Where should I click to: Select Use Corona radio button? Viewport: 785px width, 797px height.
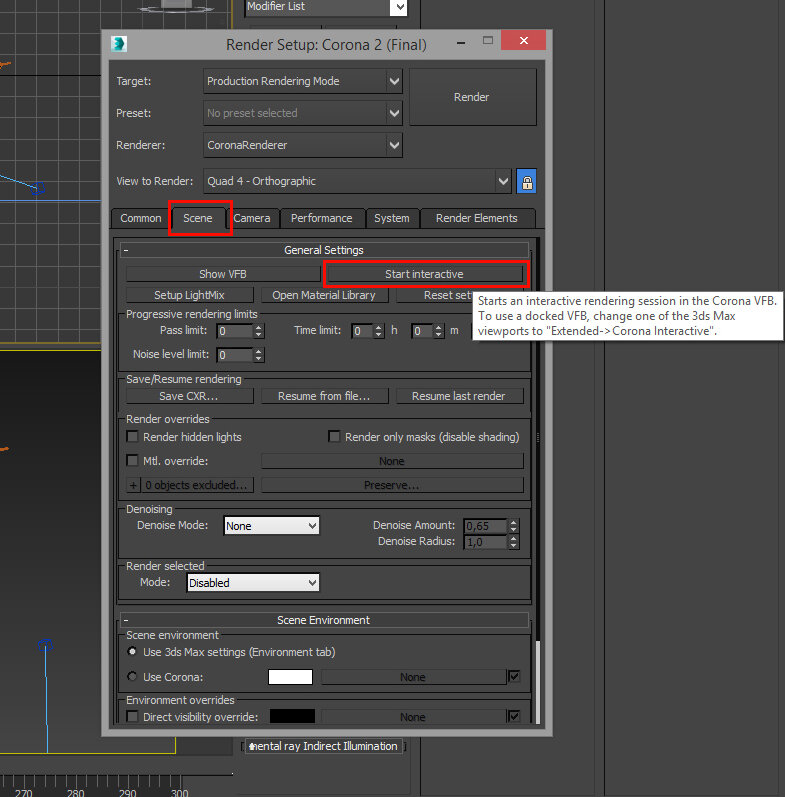(x=133, y=677)
